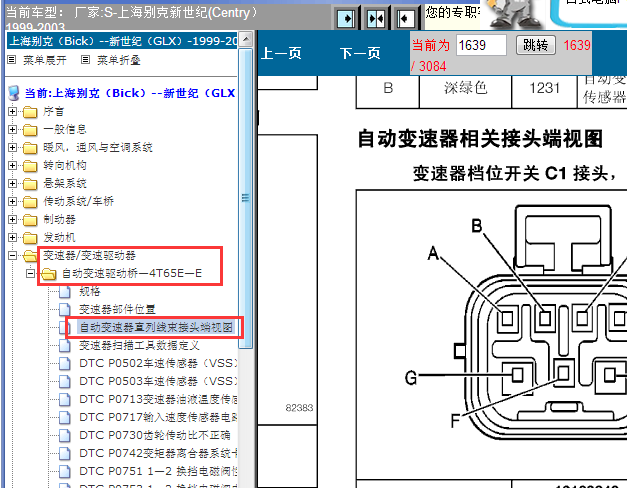Click the page number field showing 1639

pyautogui.click(x=481, y=45)
